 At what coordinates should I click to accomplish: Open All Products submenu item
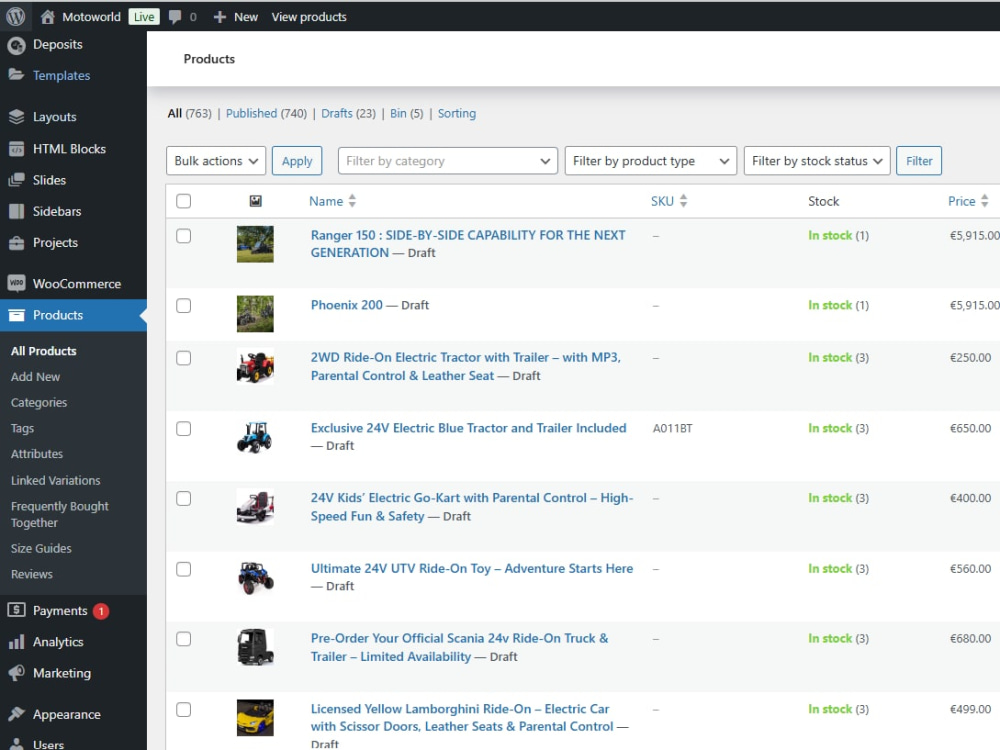43,351
